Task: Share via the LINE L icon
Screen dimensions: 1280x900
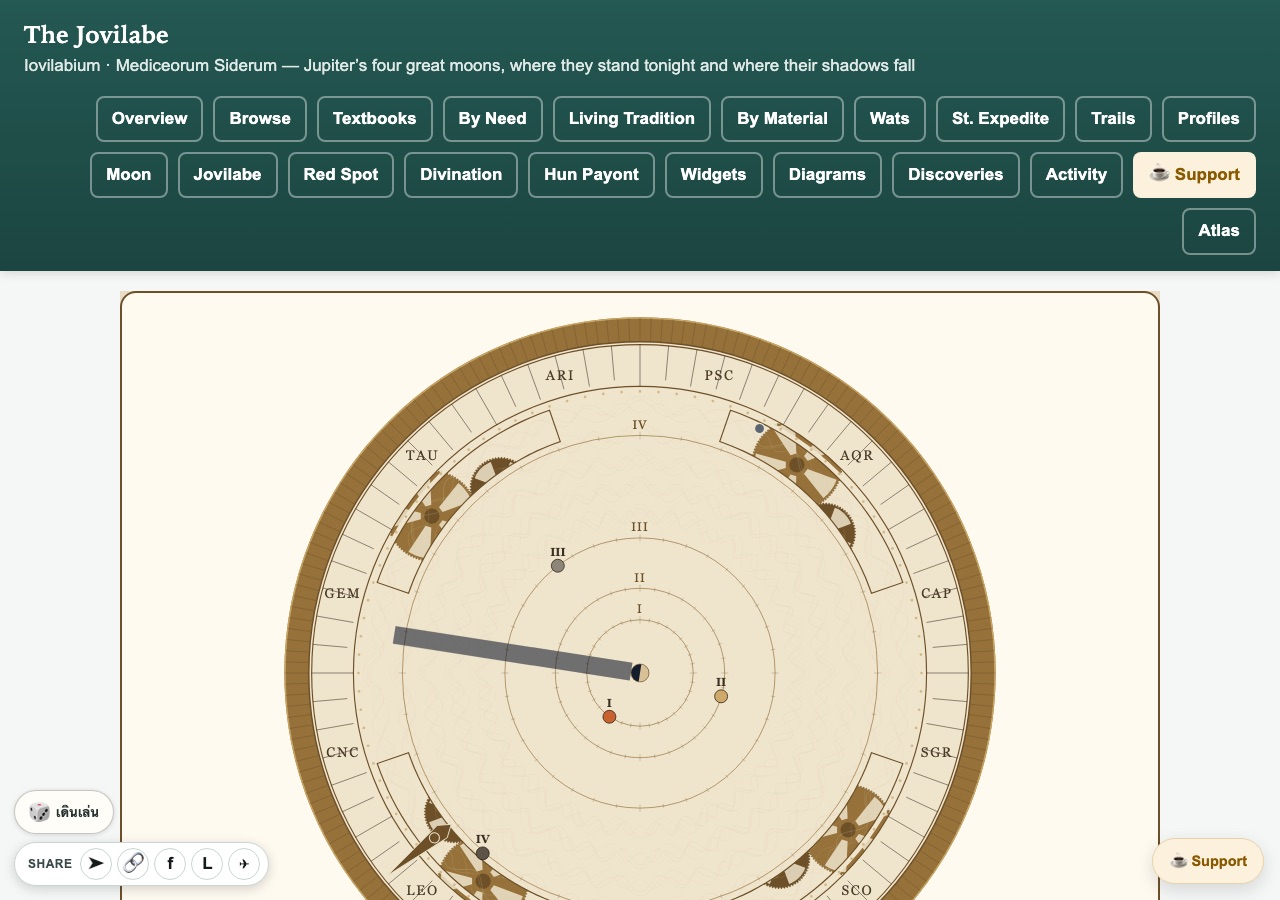Action: [x=207, y=863]
